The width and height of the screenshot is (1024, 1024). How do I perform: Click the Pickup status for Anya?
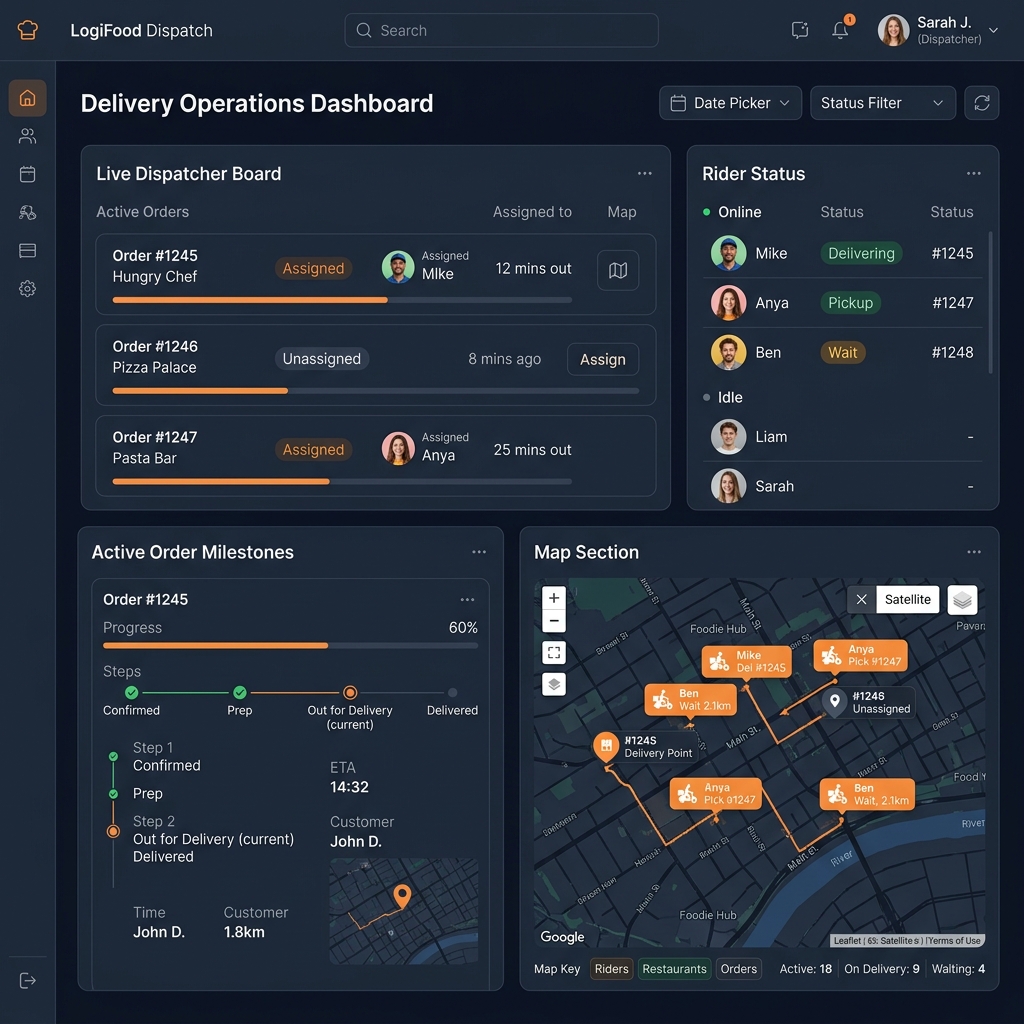[850, 303]
